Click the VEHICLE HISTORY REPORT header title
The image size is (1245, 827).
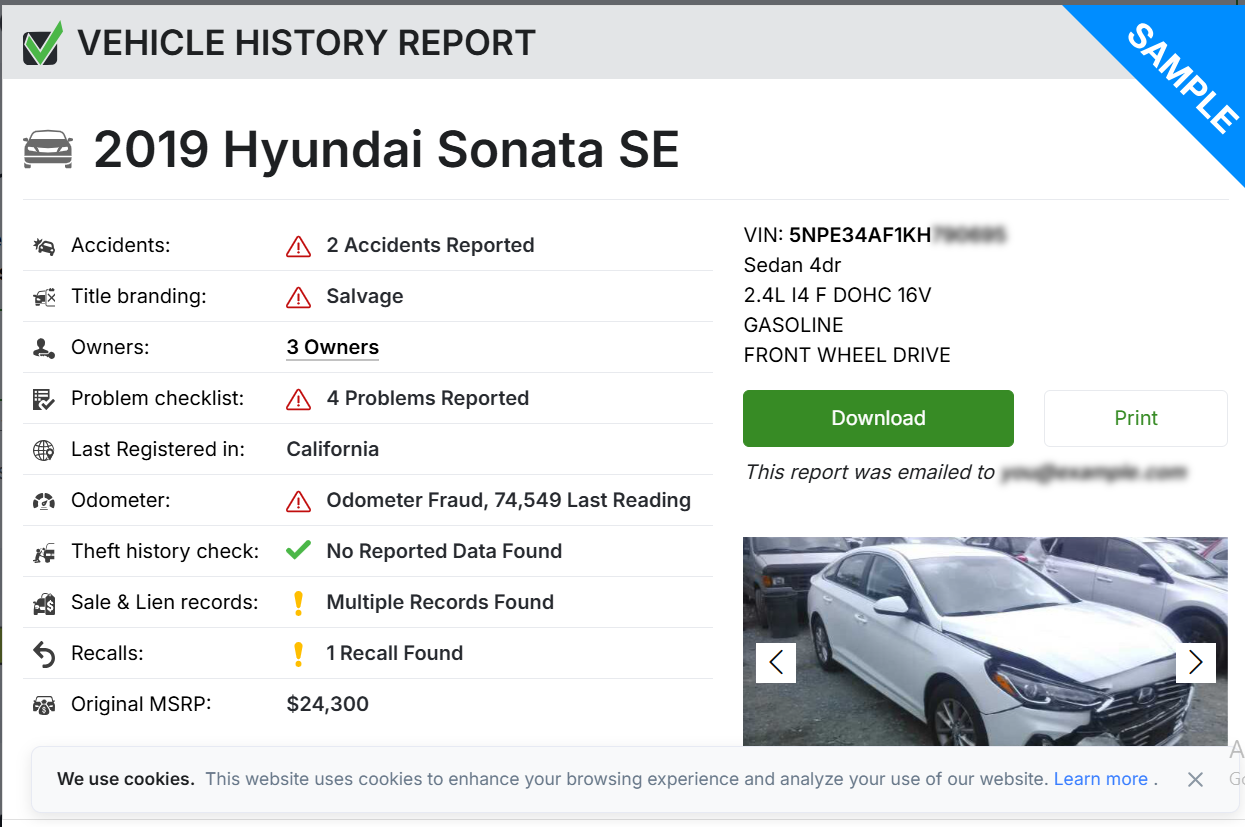pos(307,43)
